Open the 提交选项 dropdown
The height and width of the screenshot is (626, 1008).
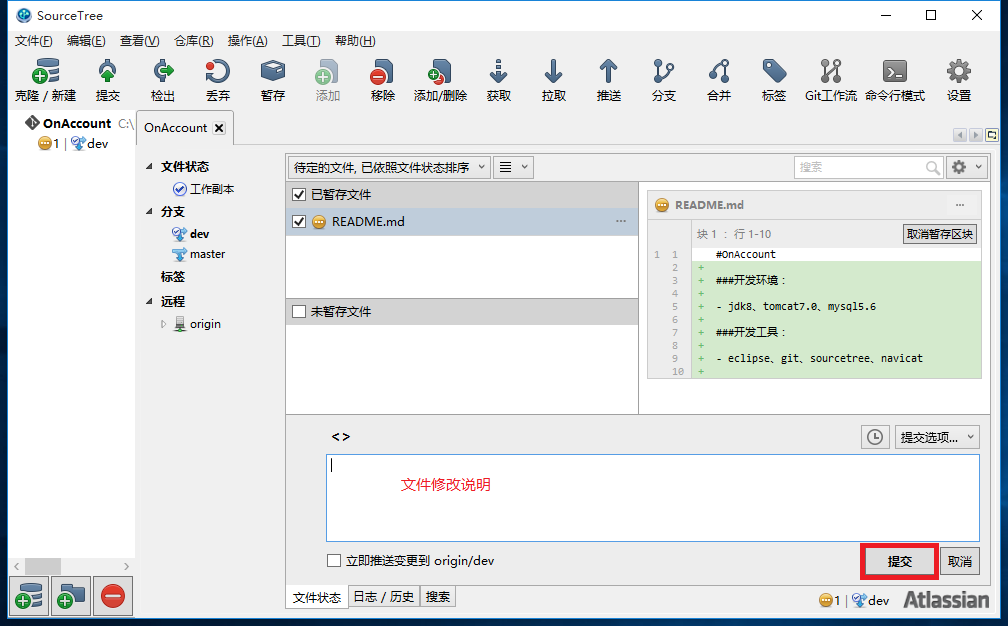pyautogui.click(x=937, y=437)
